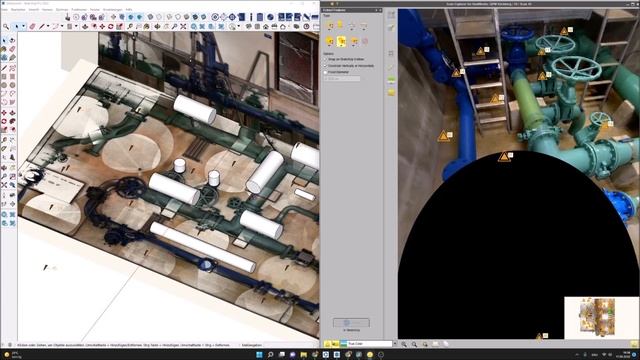Click the fixed diameter value field

point(342,78)
